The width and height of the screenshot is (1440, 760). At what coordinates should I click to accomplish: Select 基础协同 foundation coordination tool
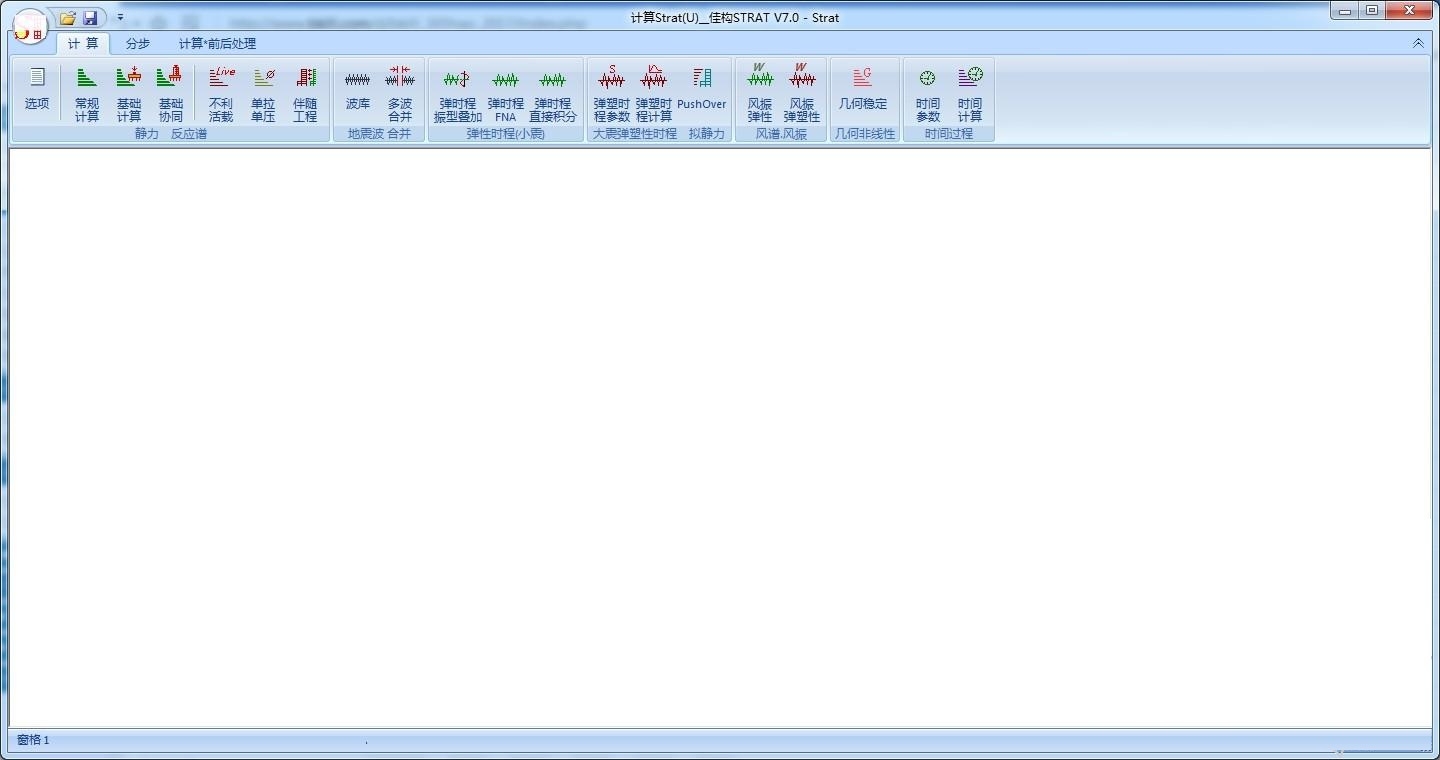point(171,92)
